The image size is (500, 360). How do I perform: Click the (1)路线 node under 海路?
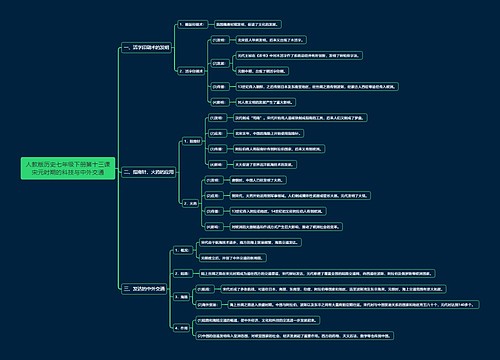[x=204, y=289]
